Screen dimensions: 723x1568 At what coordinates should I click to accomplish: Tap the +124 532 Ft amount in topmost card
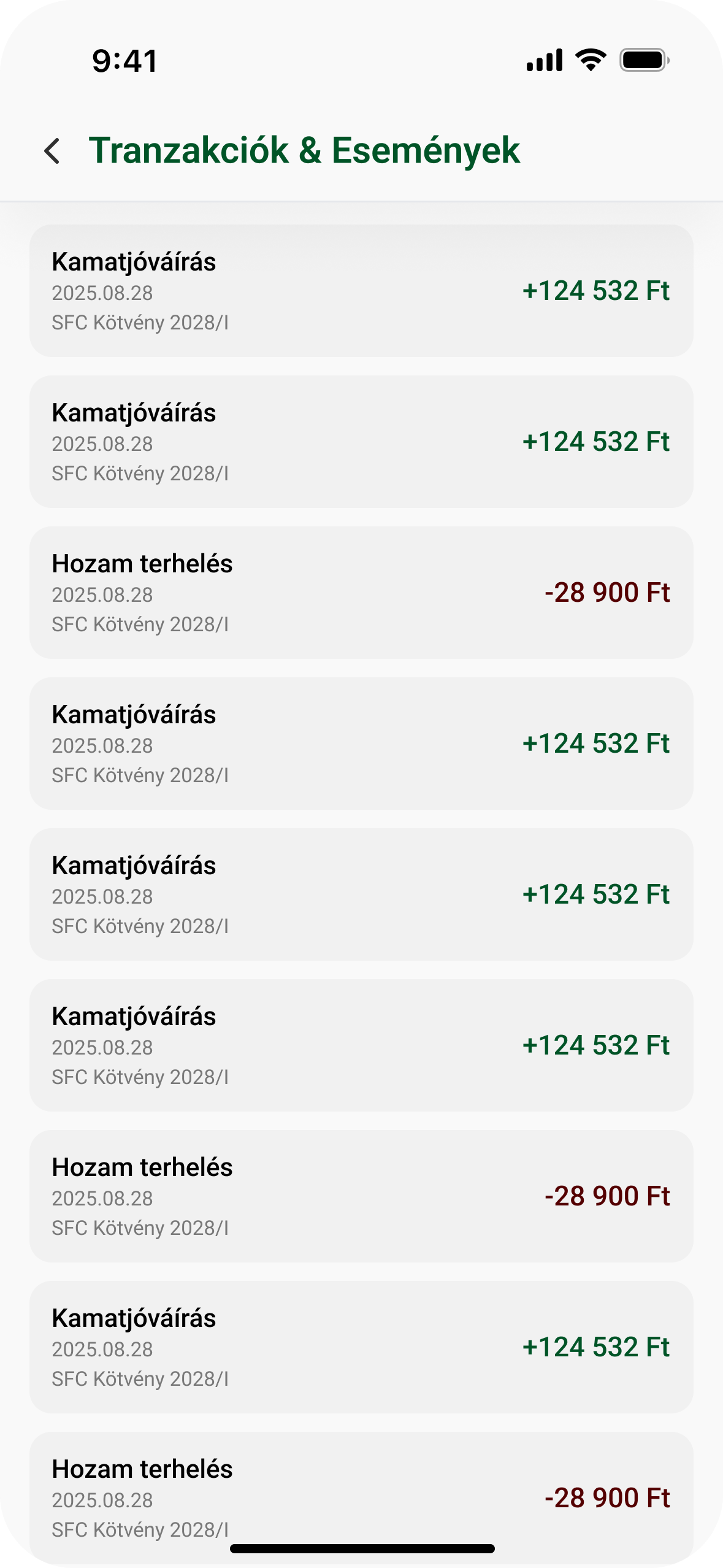click(595, 291)
